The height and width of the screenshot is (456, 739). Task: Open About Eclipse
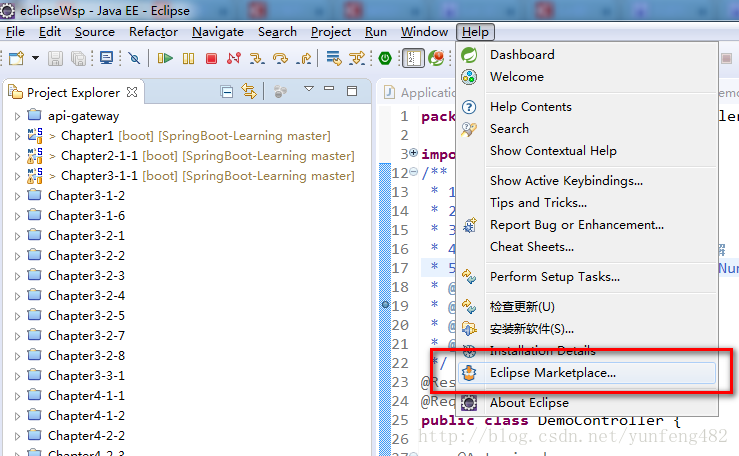point(587,403)
